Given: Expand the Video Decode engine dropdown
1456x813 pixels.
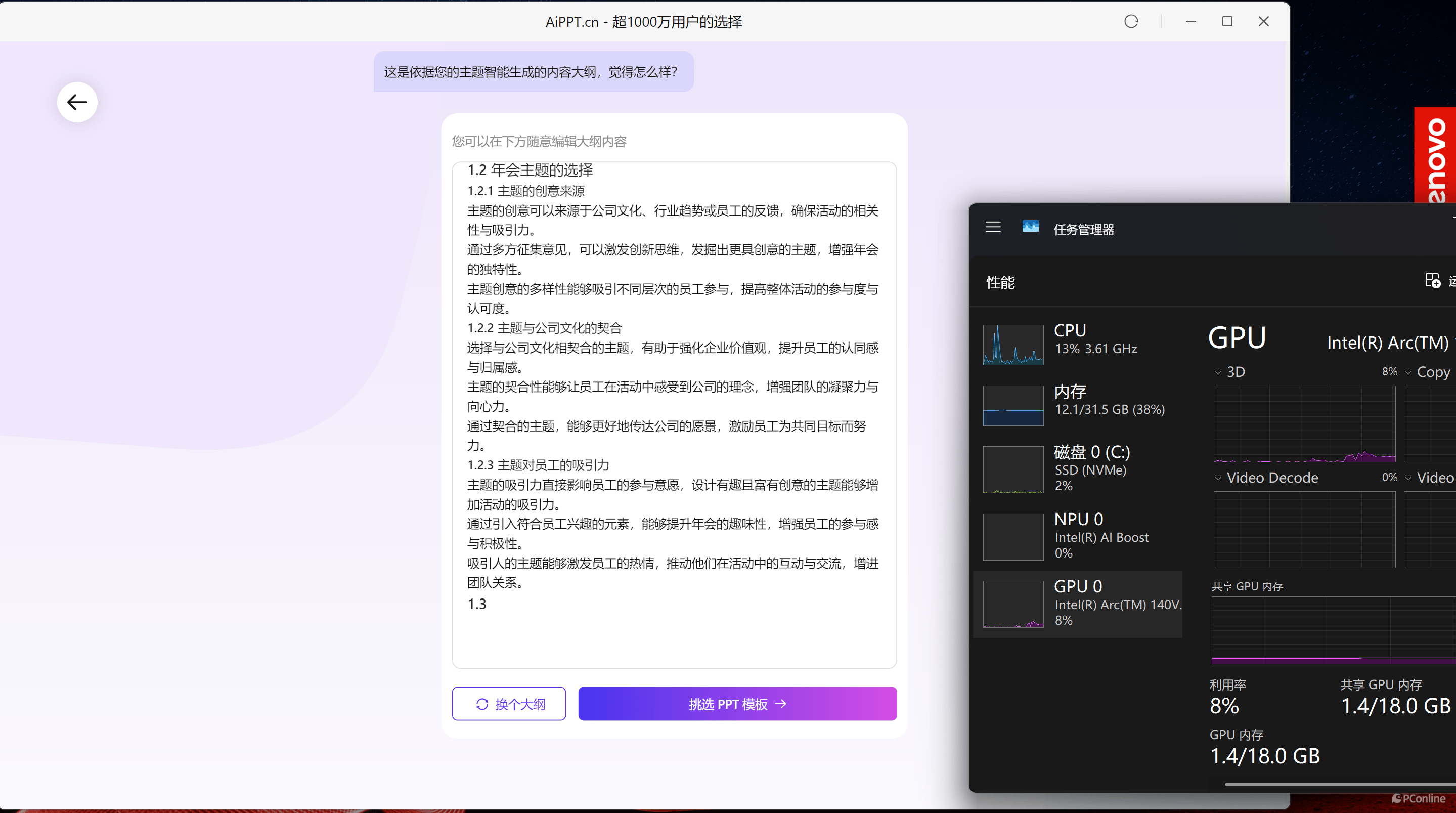Looking at the screenshot, I should [1219, 478].
